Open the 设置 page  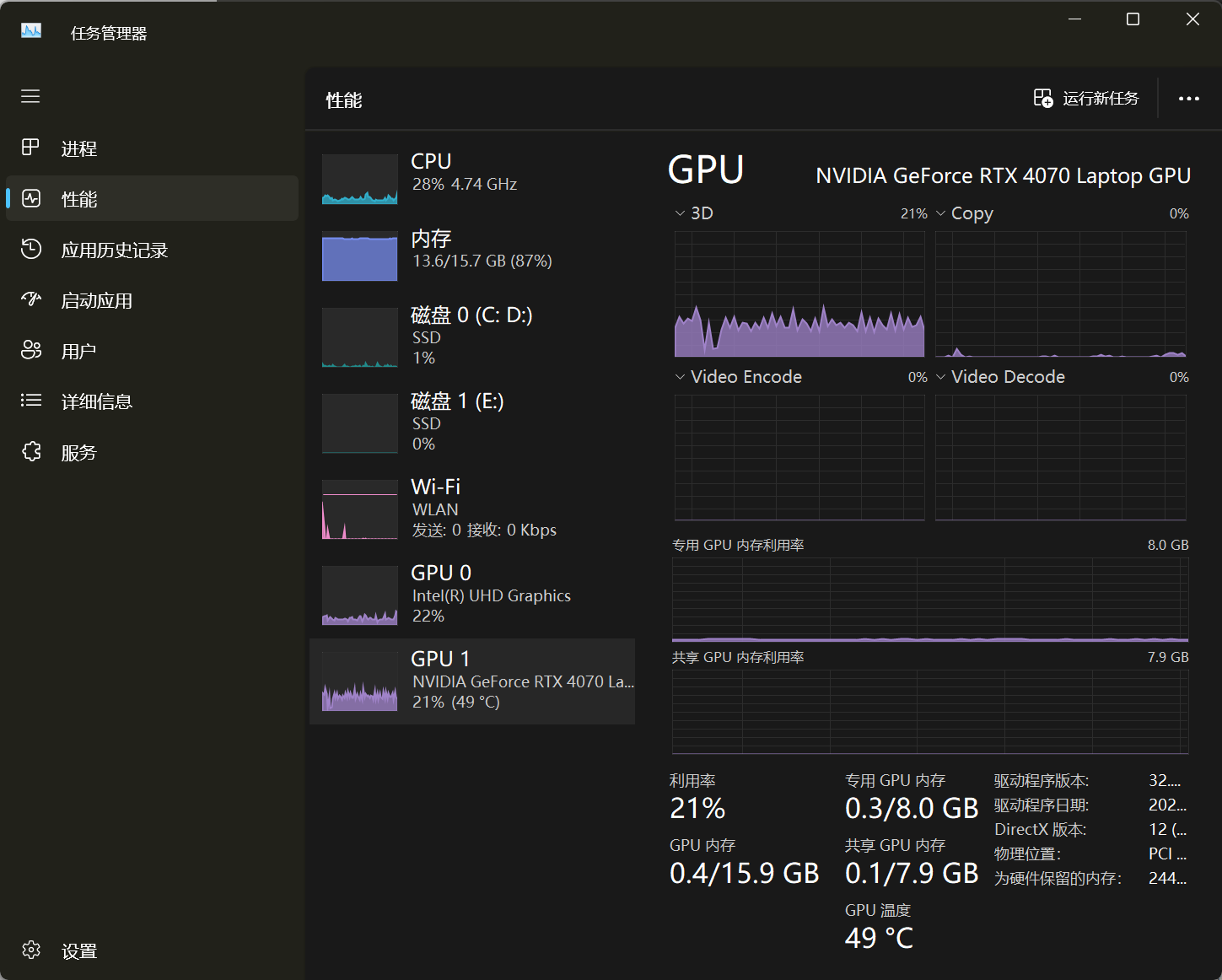coord(152,950)
